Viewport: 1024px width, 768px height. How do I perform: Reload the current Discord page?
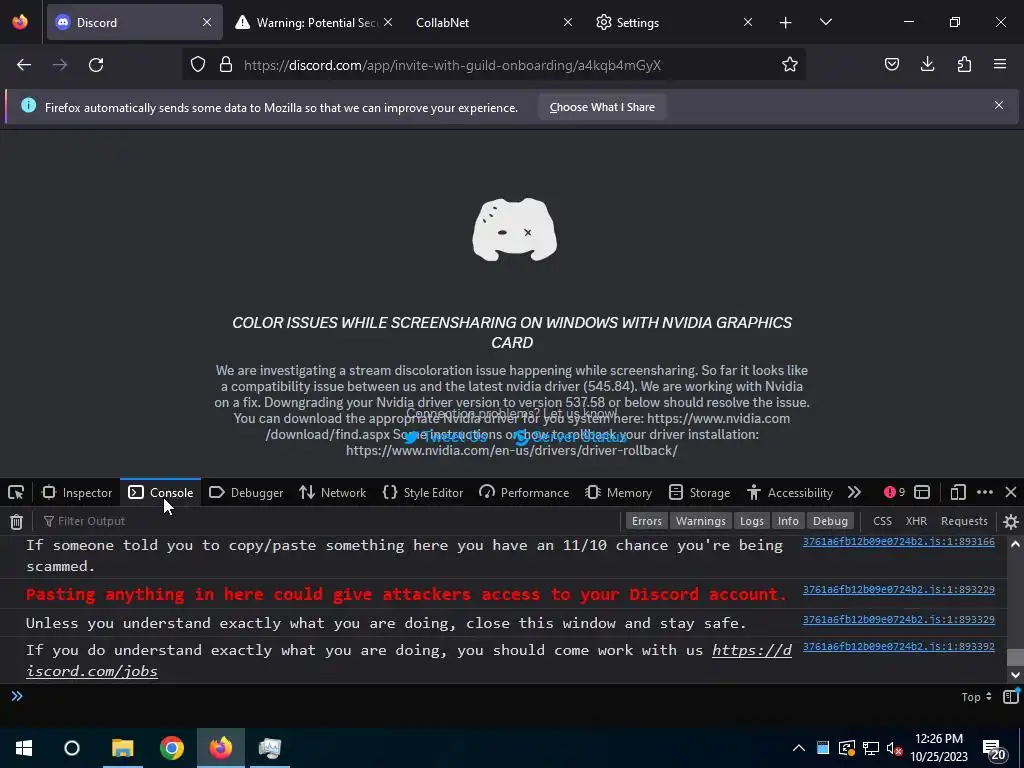[96, 65]
